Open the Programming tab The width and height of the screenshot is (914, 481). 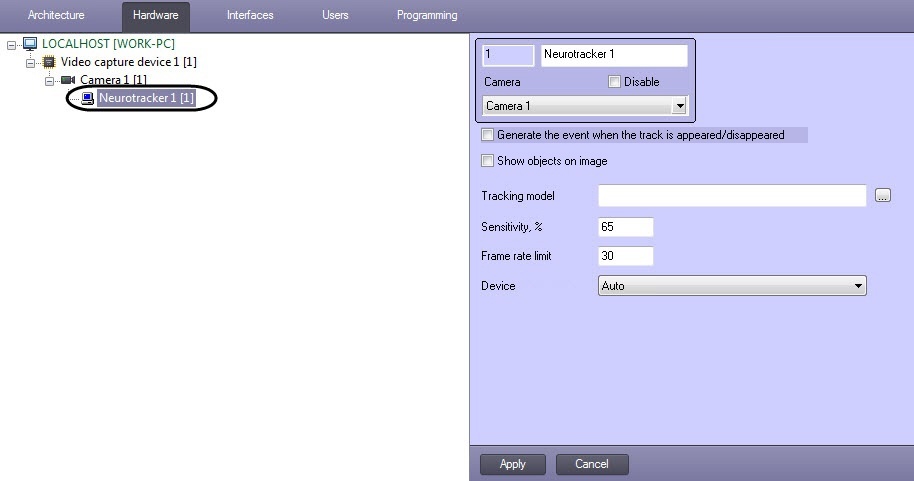coord(427,16)
